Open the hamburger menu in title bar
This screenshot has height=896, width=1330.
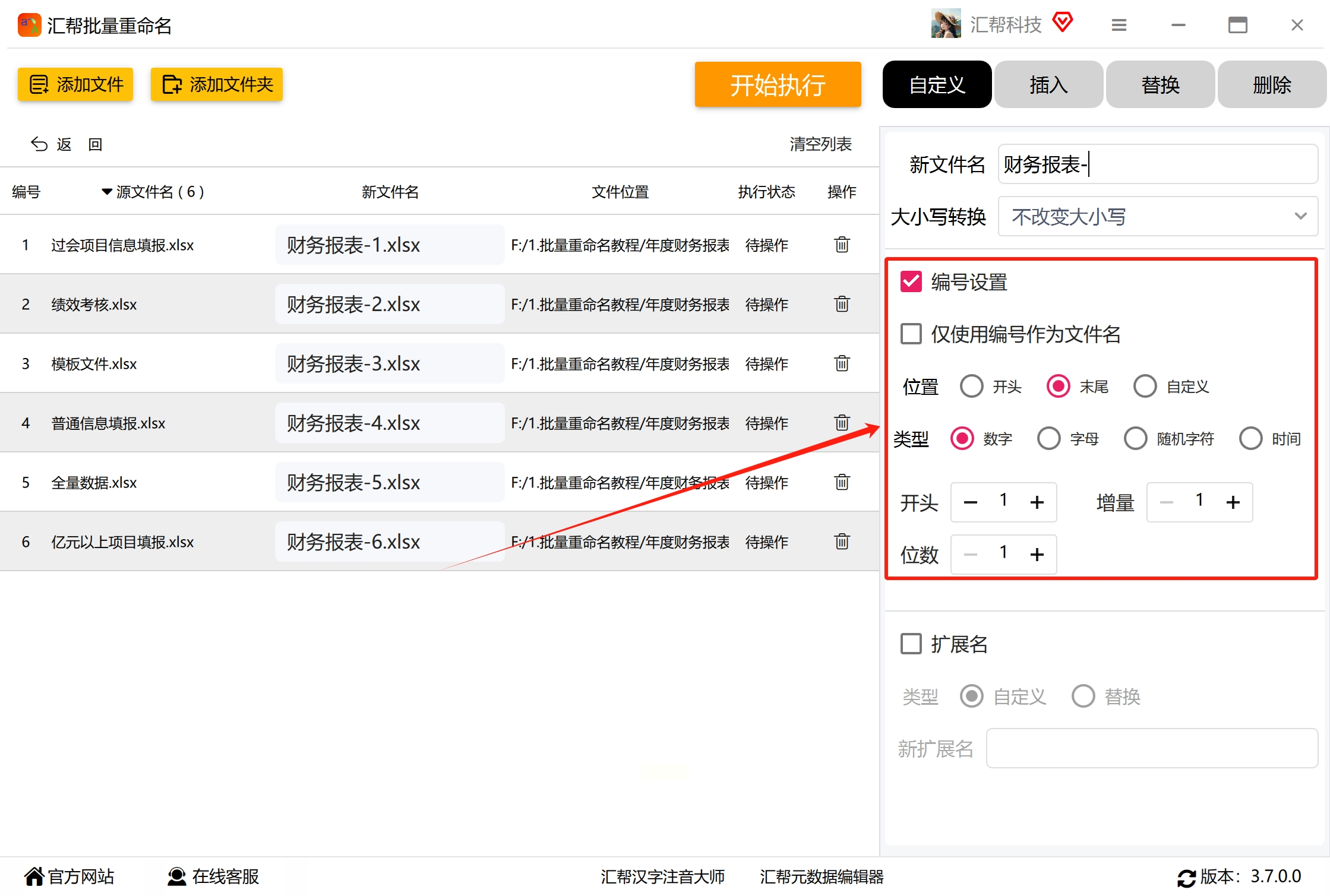coord(1119,25)
